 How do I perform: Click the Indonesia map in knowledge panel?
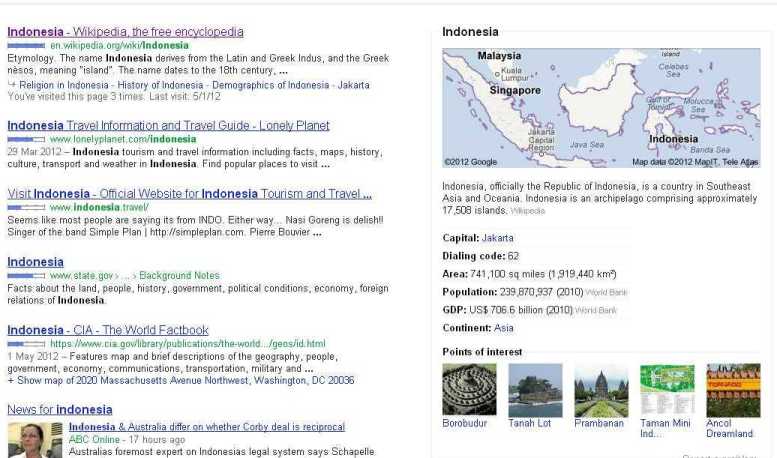tap(601, 108)
